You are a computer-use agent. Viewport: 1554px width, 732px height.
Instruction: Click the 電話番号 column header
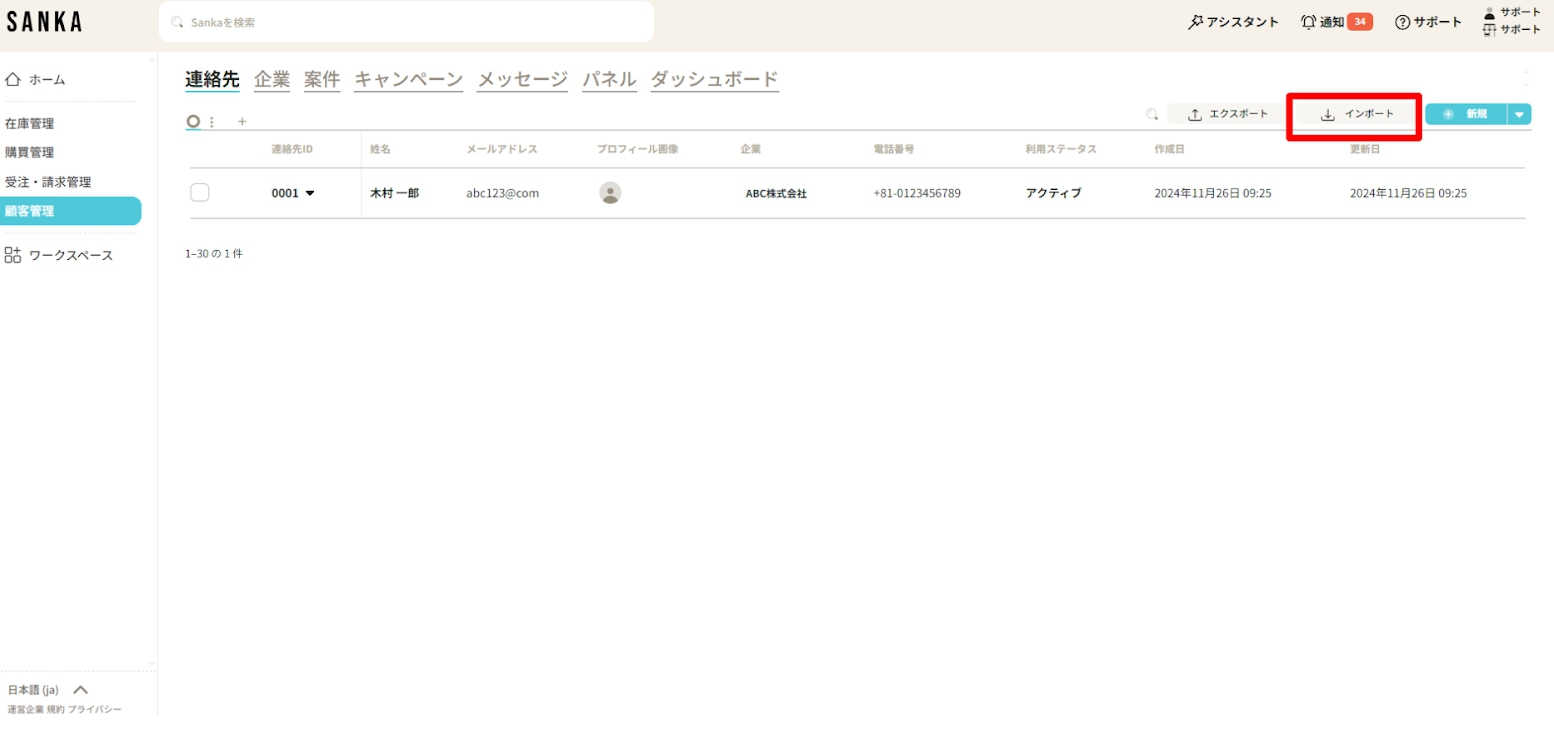tap(894, 149)
